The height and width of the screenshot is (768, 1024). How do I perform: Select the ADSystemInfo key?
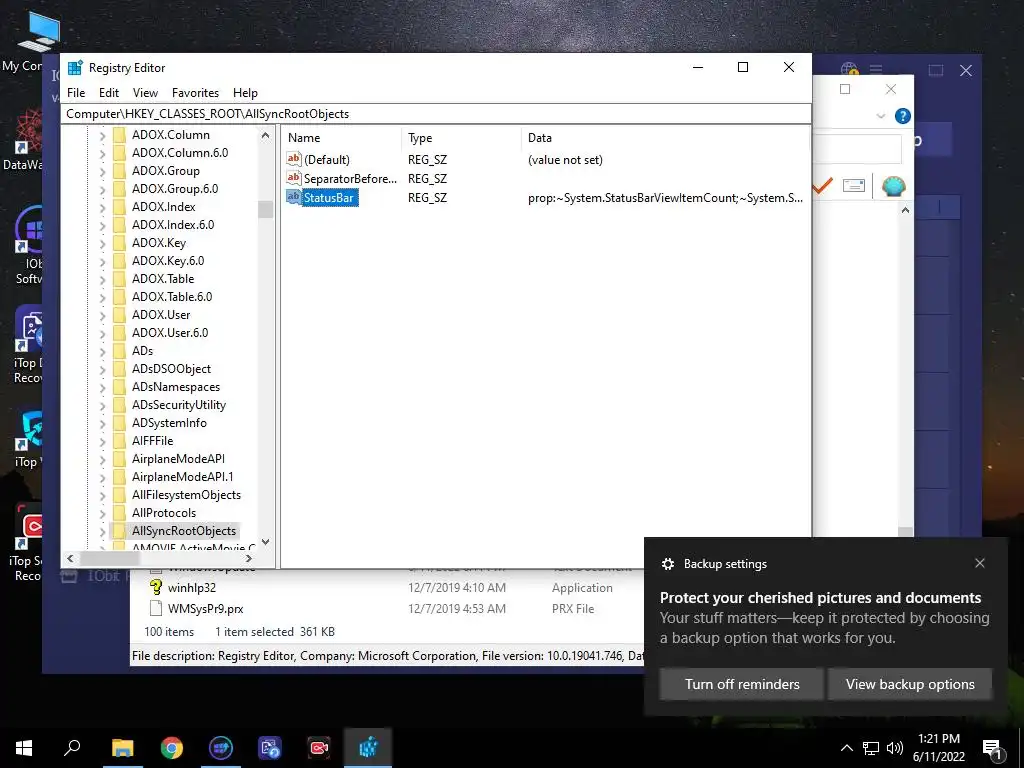coord(169,423)
